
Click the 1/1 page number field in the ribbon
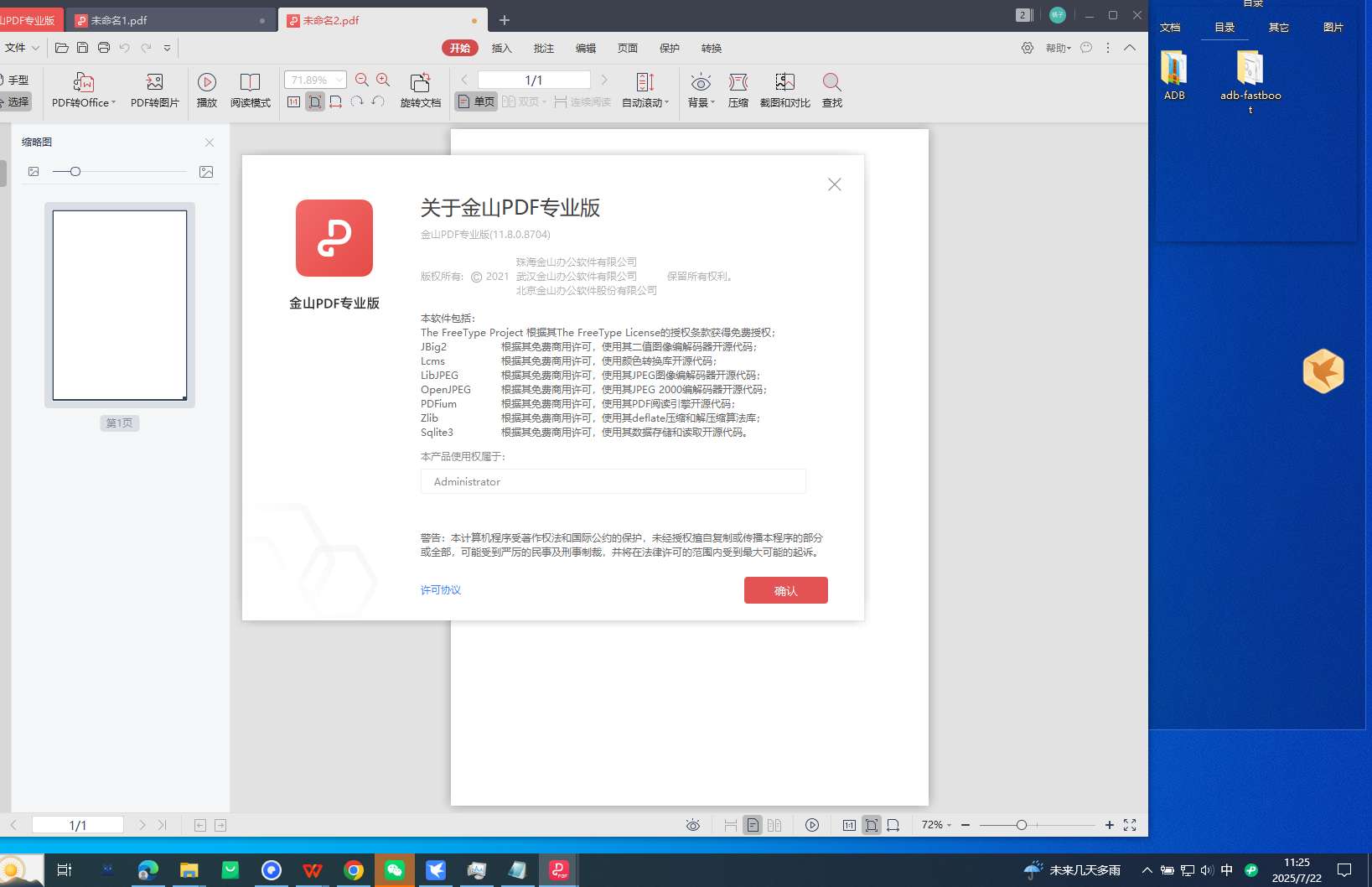point(534,80)
